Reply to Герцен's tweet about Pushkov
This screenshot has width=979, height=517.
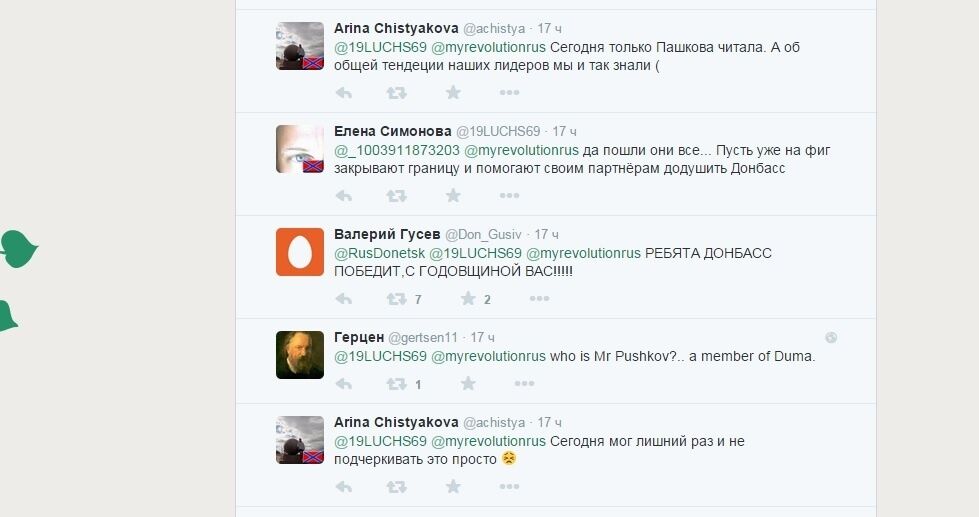(343, 384)
